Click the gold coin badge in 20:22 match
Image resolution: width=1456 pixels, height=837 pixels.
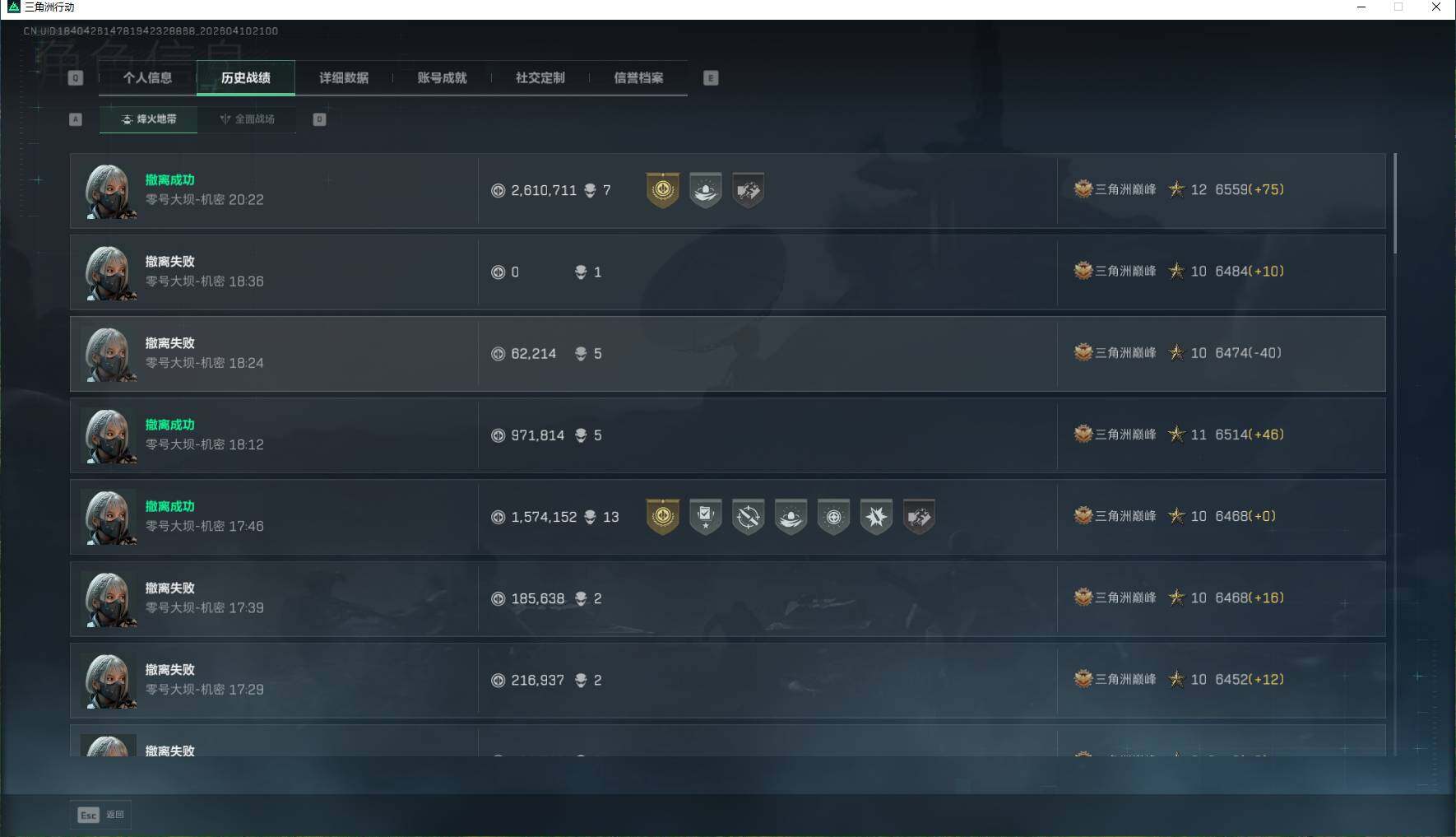[x=663, y=190]
